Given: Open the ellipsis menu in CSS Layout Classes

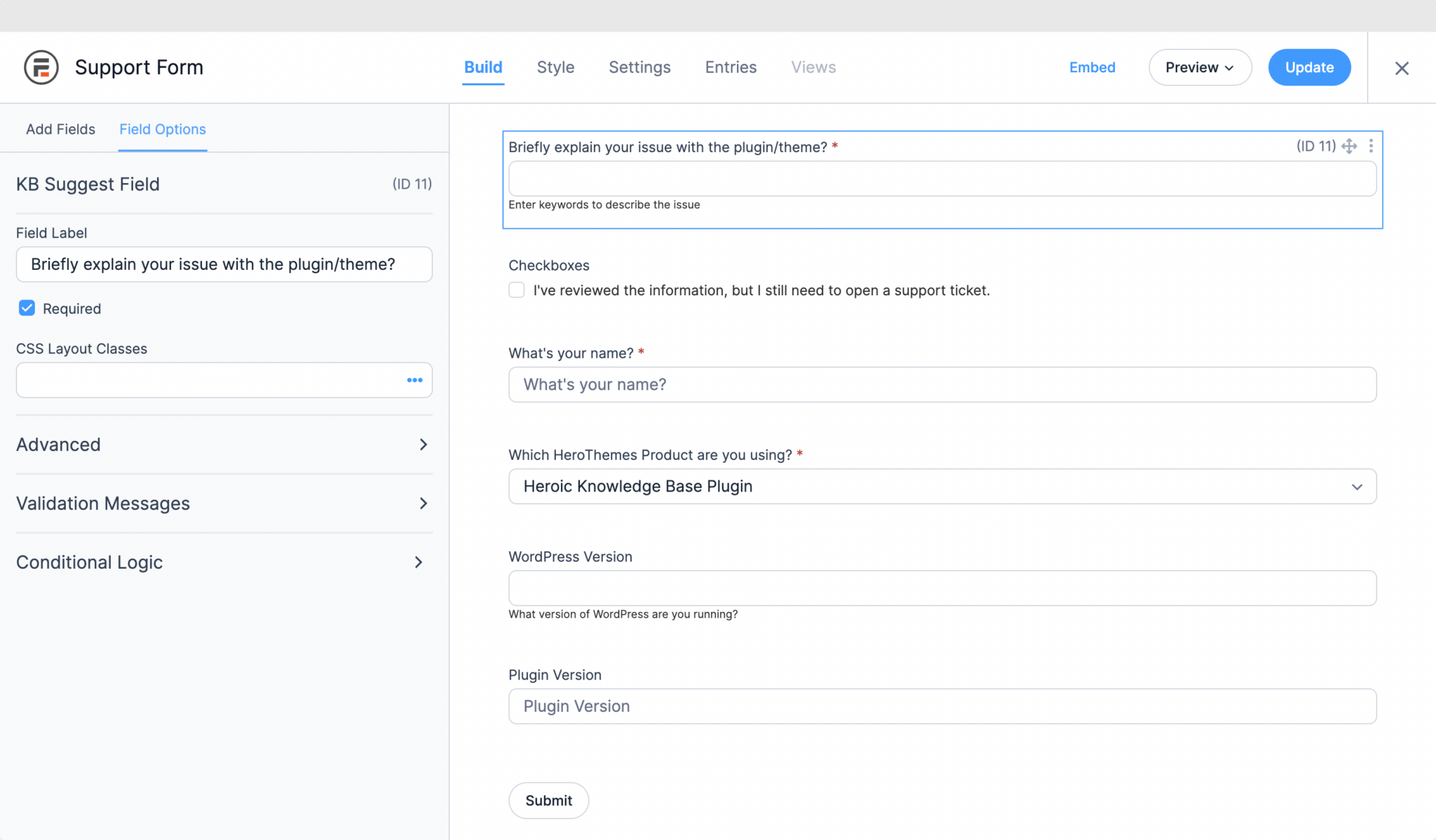Looking at the screenshot, I should coord(414,380).
